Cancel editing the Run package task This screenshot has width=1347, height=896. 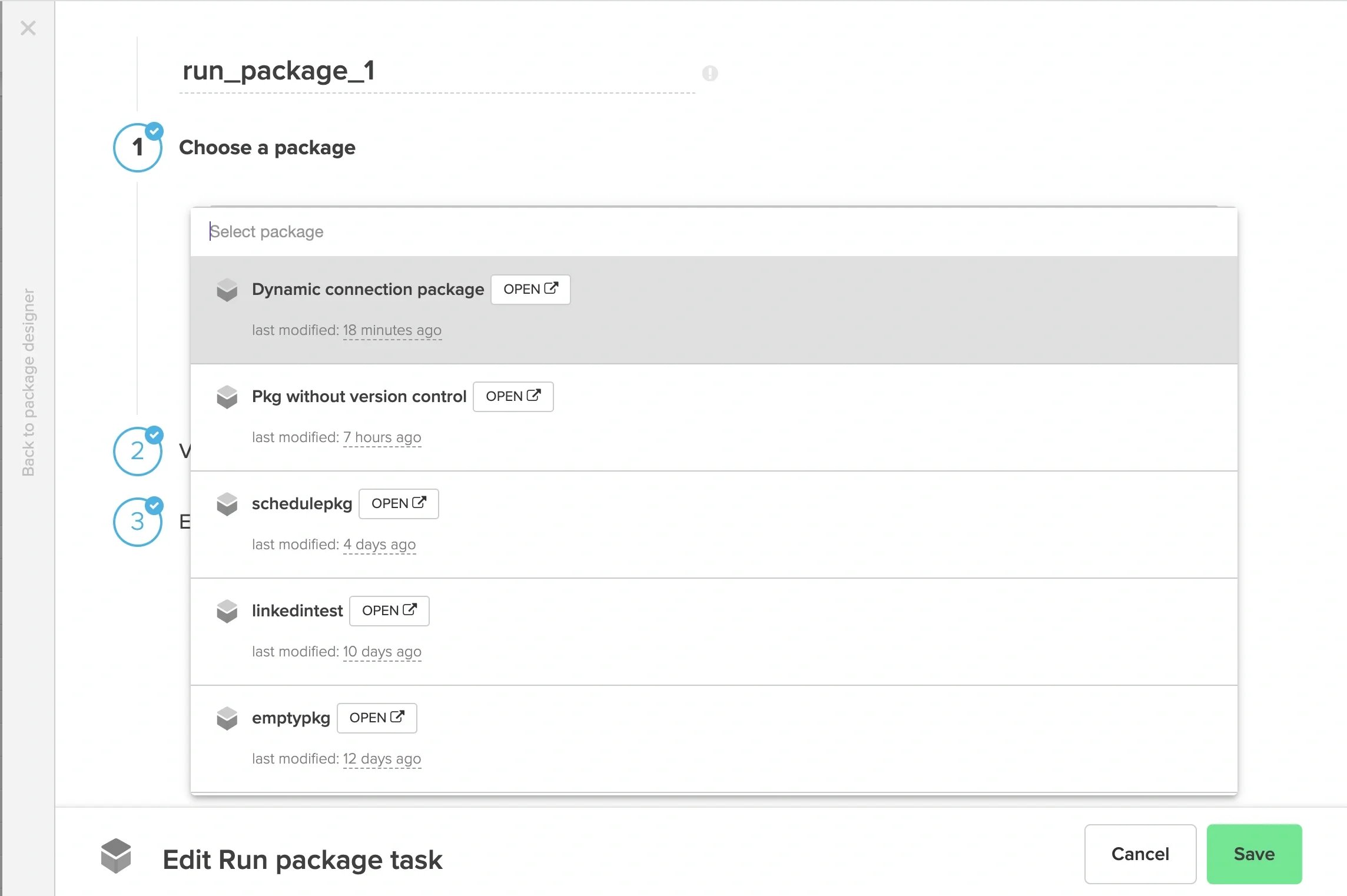click(x=1140, y=854)
